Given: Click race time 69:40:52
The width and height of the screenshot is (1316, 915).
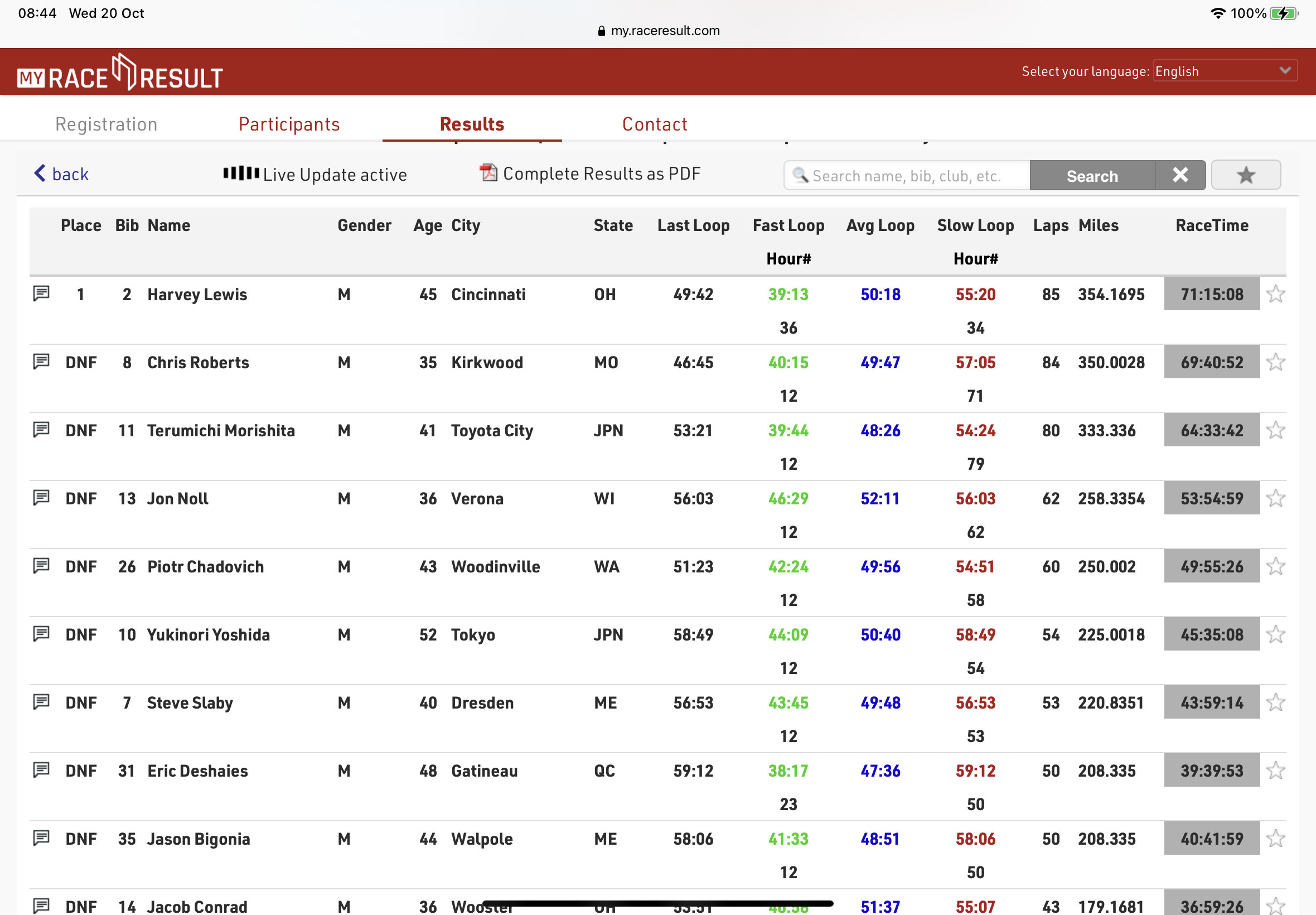Looking at the screenshot, I should point(1212,362).
